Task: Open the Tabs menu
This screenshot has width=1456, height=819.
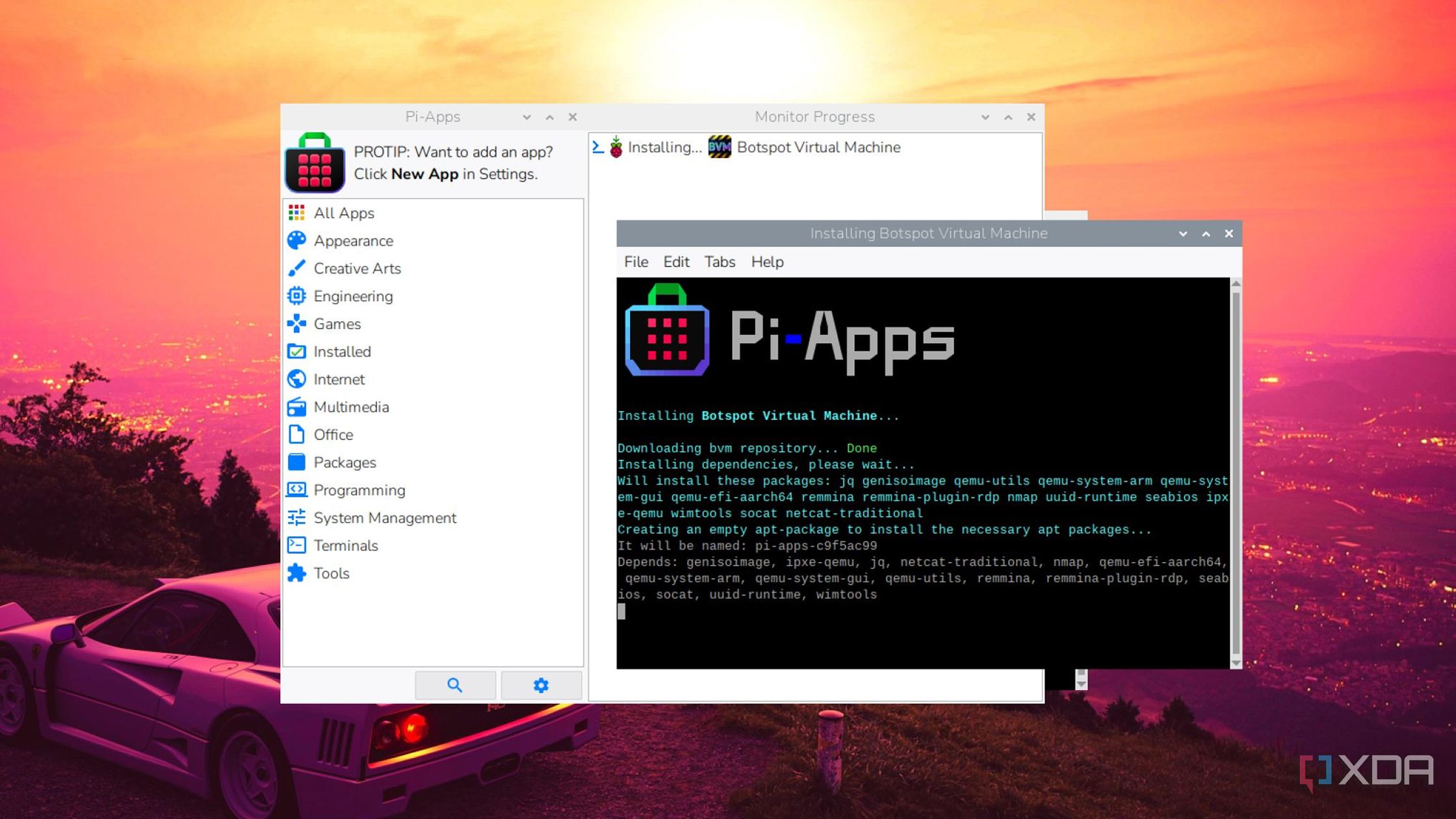Action: tap(720, 262)
